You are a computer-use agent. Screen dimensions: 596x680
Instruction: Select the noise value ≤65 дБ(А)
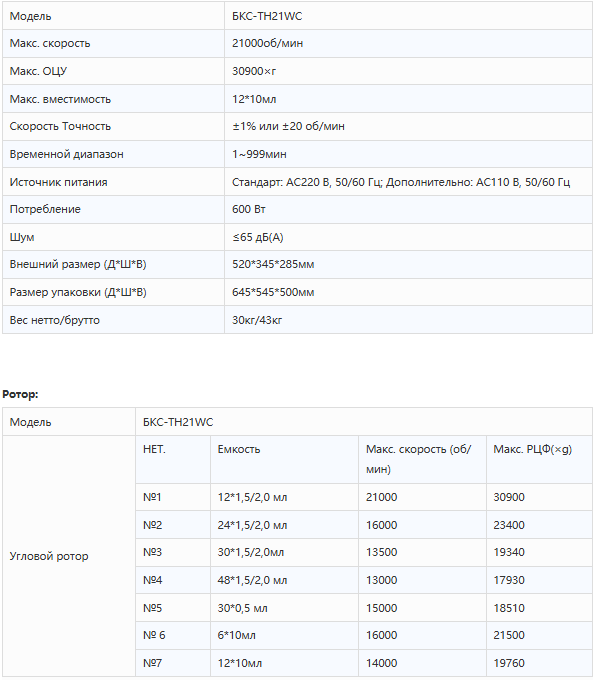(258, 237)
